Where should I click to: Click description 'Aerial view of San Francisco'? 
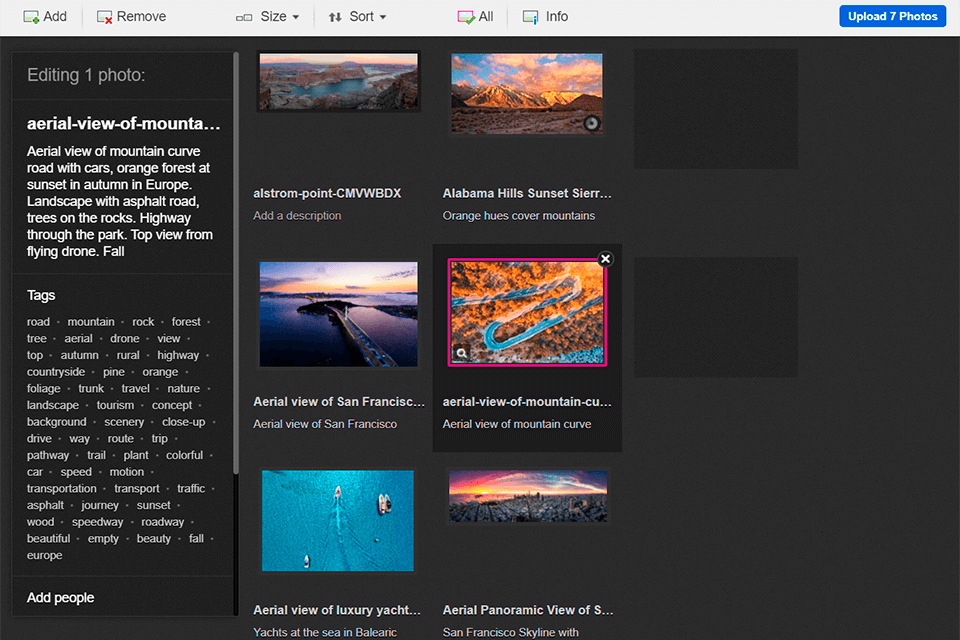325,424
